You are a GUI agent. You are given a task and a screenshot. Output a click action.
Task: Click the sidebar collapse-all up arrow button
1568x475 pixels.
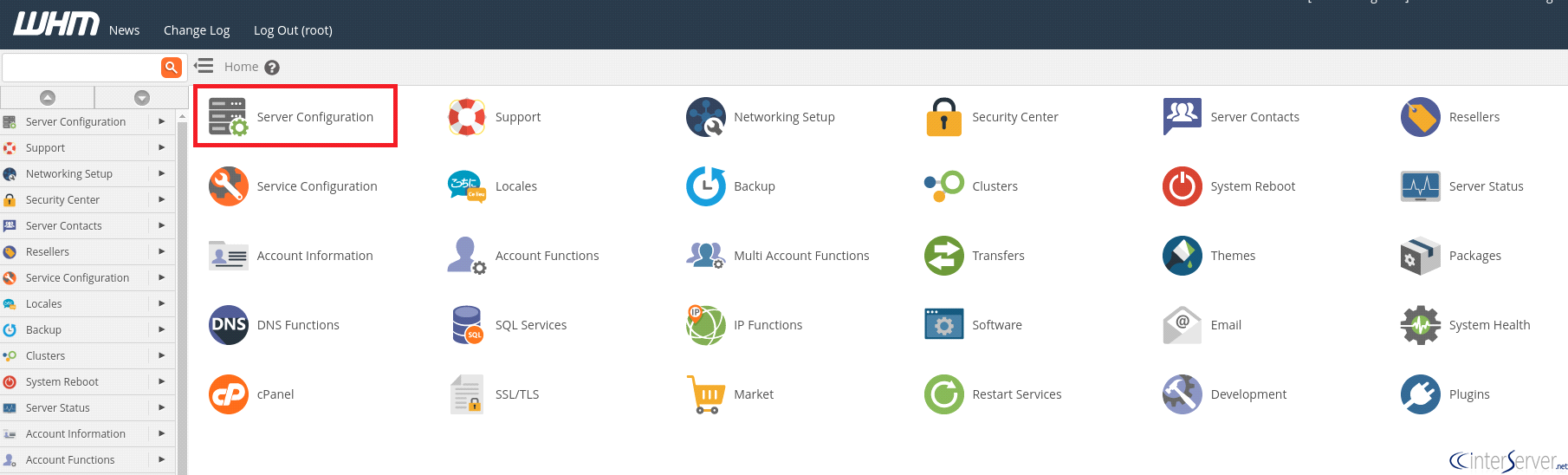tap(48, 98)
